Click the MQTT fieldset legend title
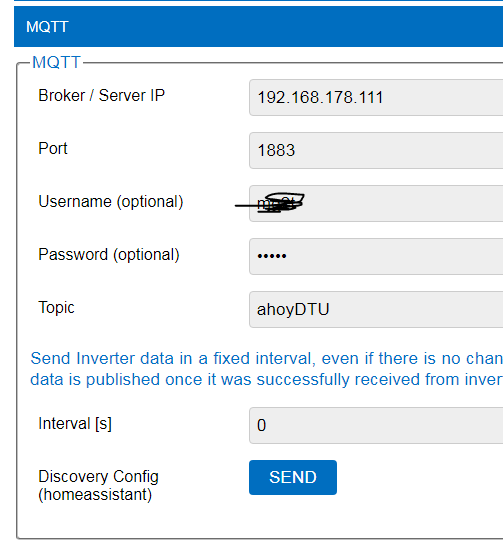This screenshot has height=552, width=503. [x=56, y=62]
